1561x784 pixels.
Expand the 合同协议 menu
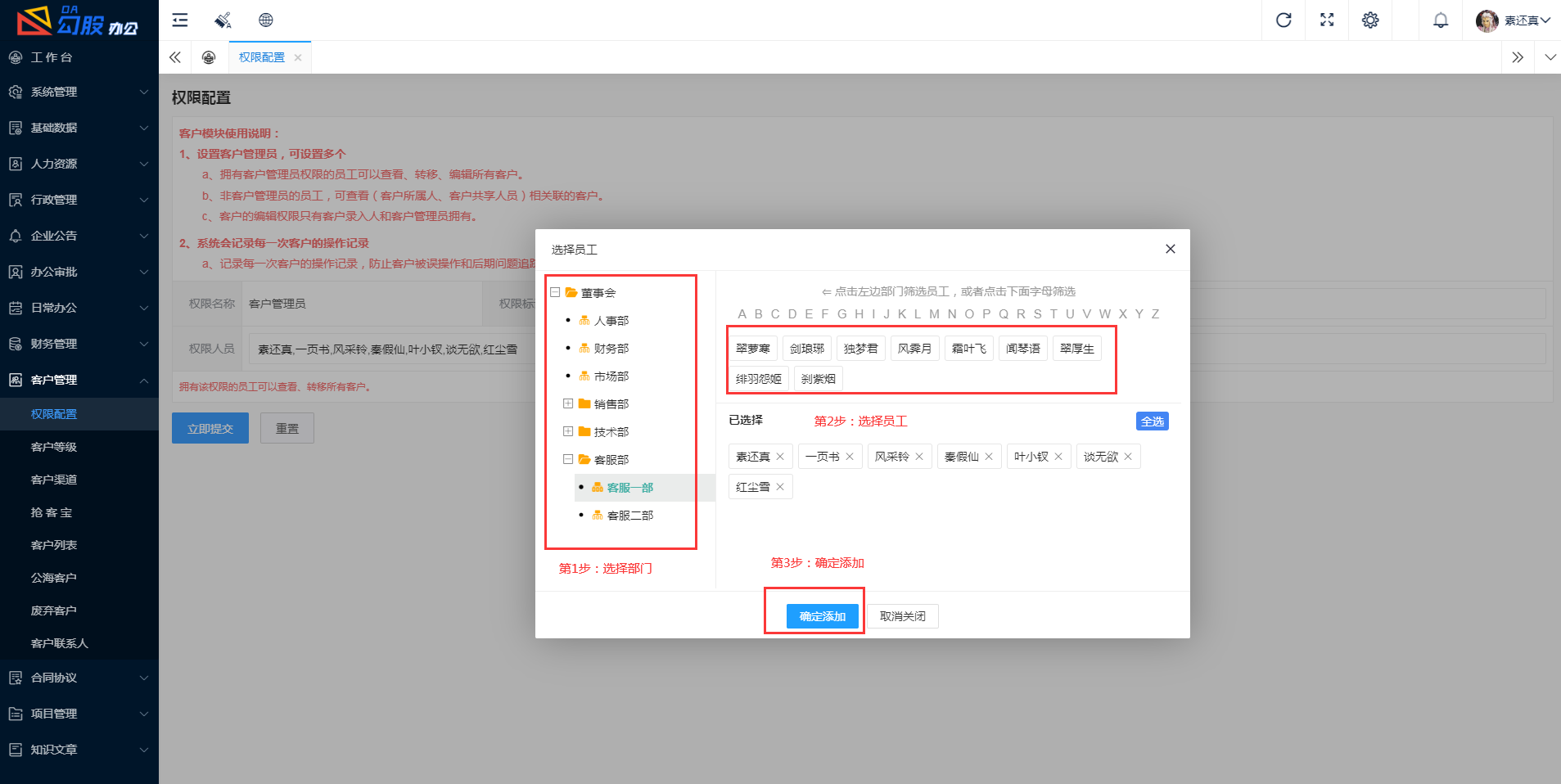[x=79, y=678]
